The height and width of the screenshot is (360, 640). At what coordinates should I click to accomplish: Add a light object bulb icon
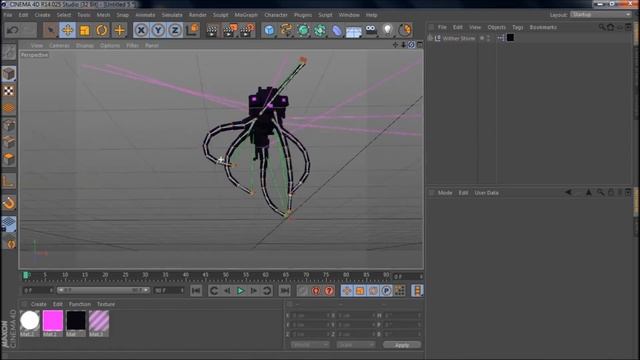tap(387, 30)
